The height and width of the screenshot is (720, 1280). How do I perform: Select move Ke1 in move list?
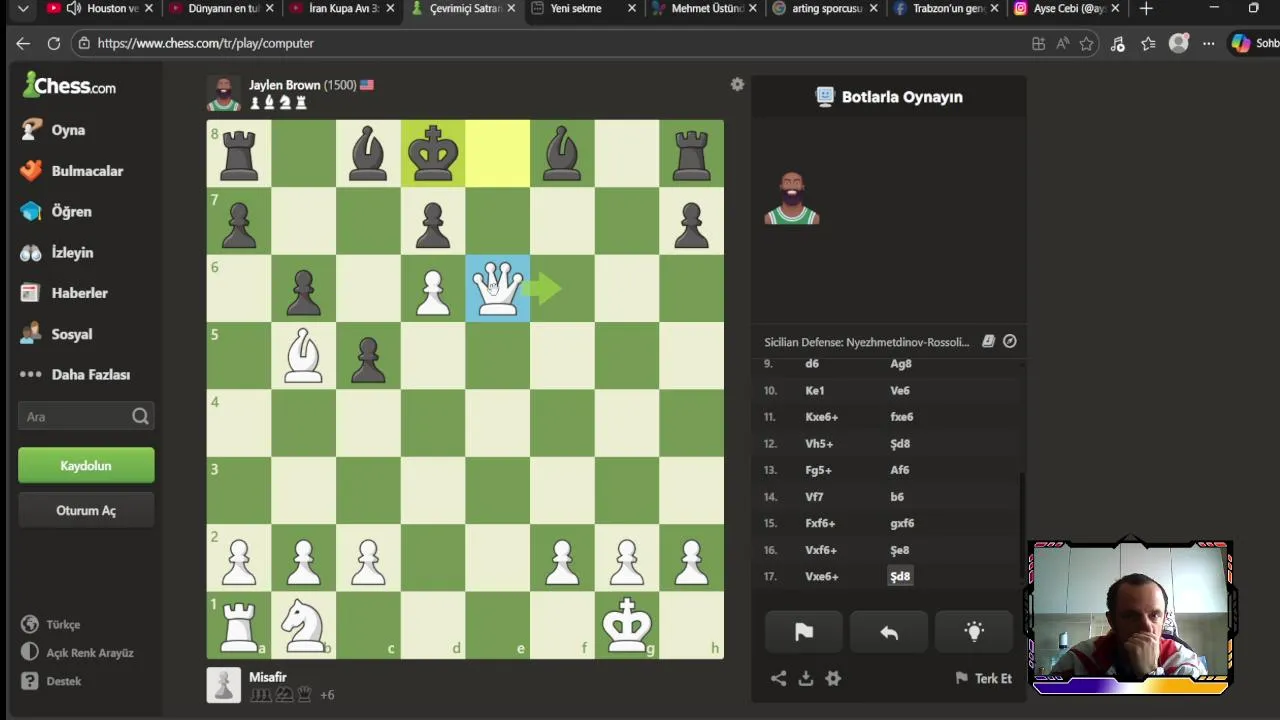pos(815,390)
